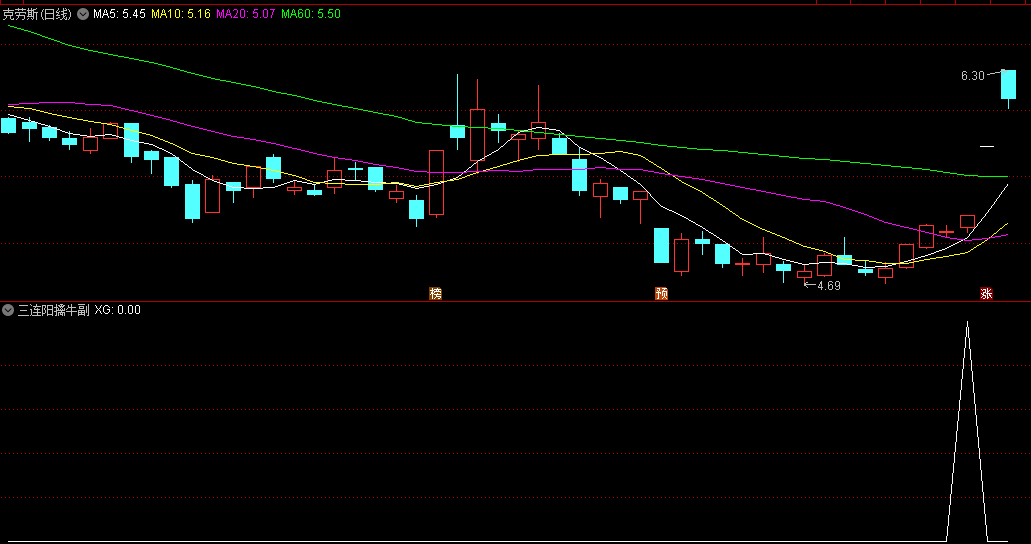
Task: Click the 4.69 low price label
Action: (828, 285)
